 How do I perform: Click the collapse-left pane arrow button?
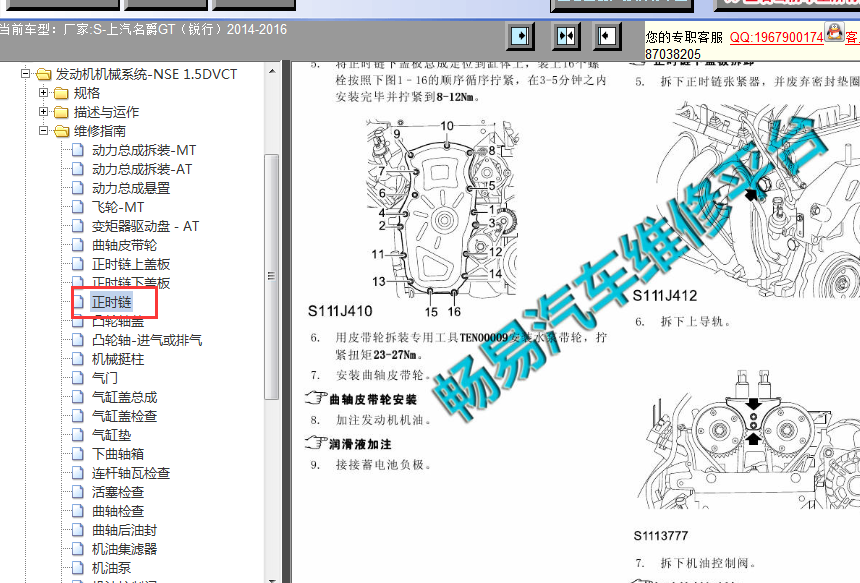tap(607, 37)
